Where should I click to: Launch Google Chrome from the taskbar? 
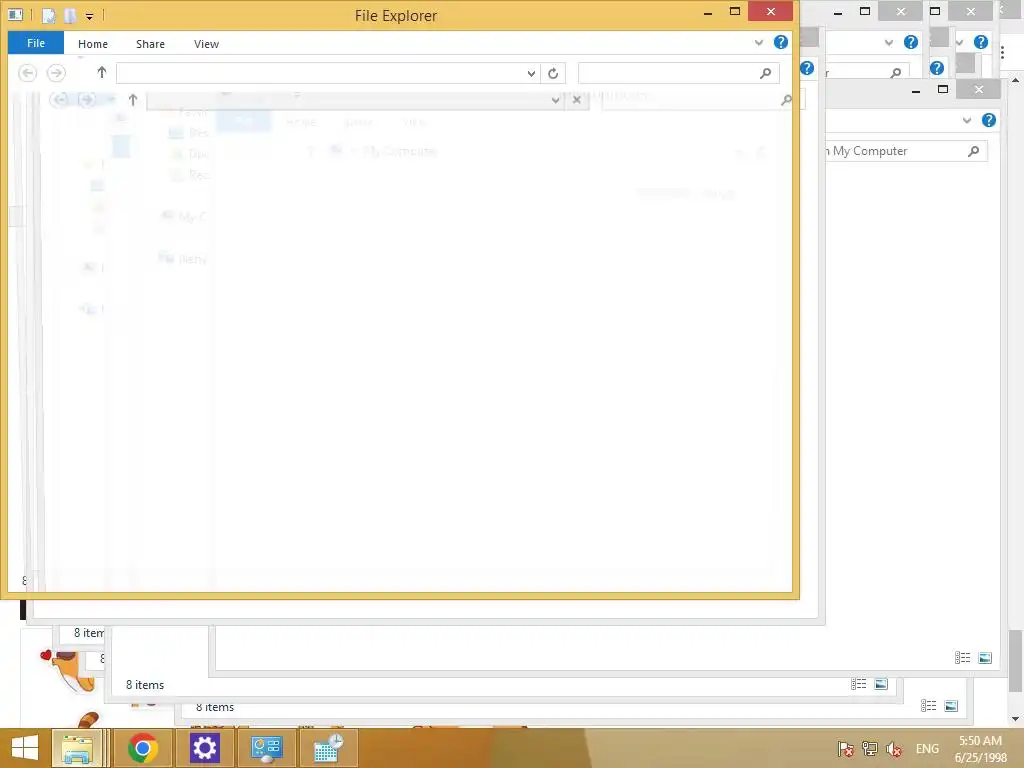142,748
